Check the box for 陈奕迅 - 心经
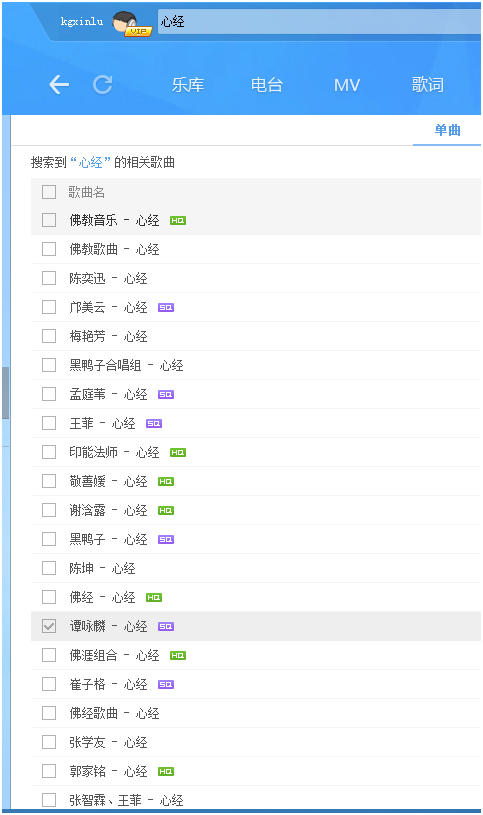 (49, 278)
